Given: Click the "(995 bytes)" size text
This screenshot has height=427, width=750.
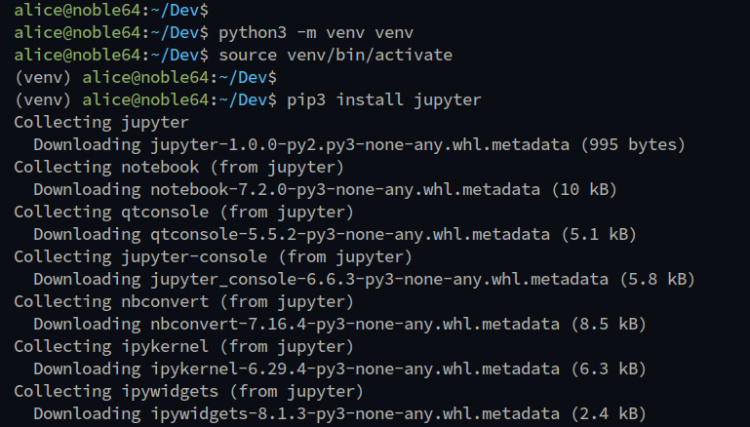Looking at the screenshot, I should (633, 144).
